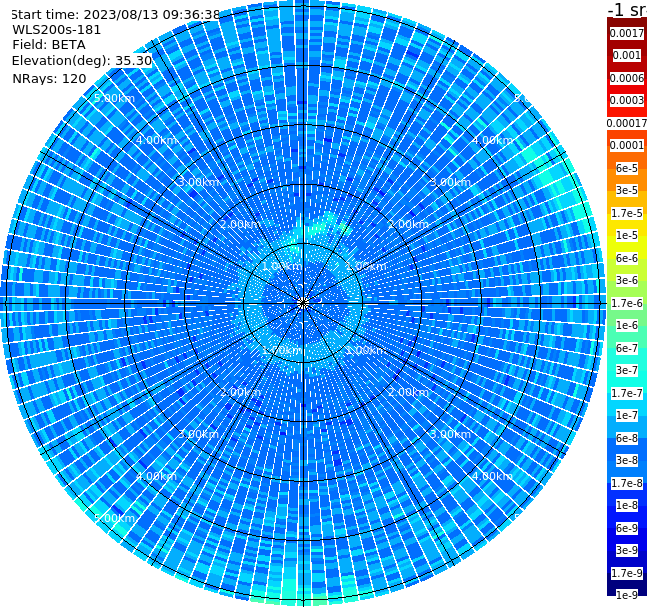
Task: Select the 3e-6 colorbar label
Action: tap(627, 280)
